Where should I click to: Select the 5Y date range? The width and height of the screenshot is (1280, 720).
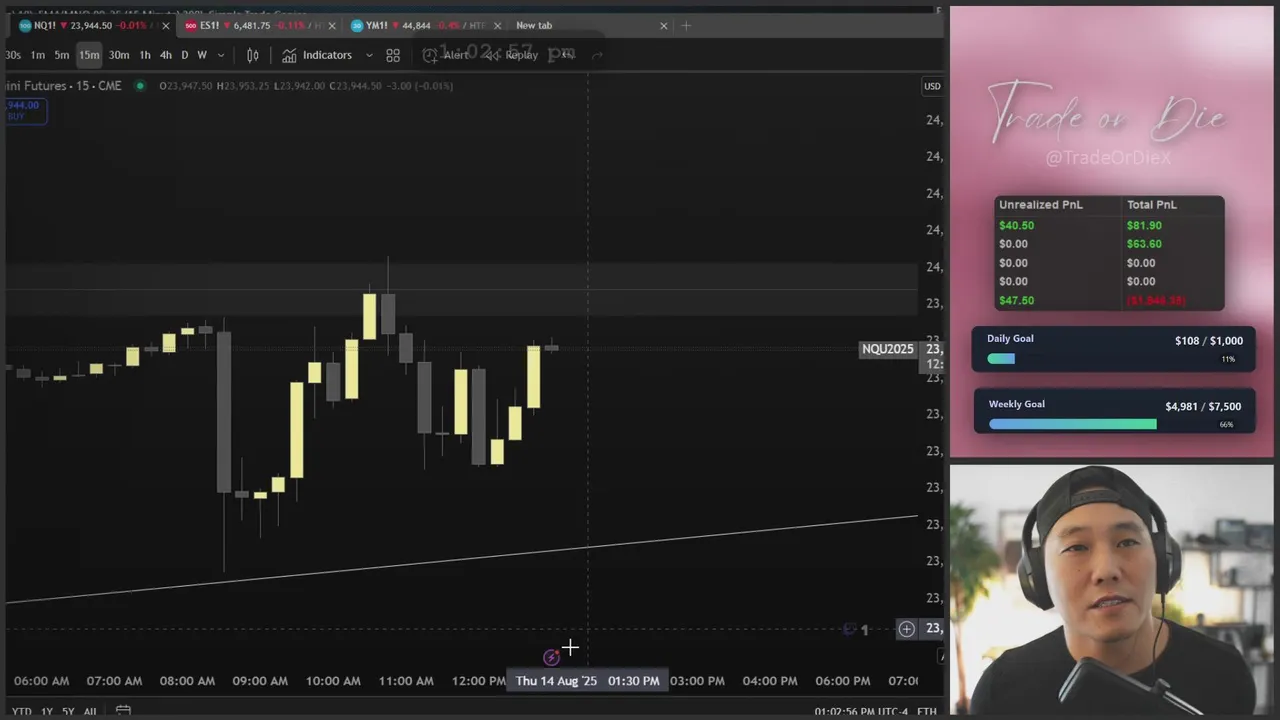68,711
